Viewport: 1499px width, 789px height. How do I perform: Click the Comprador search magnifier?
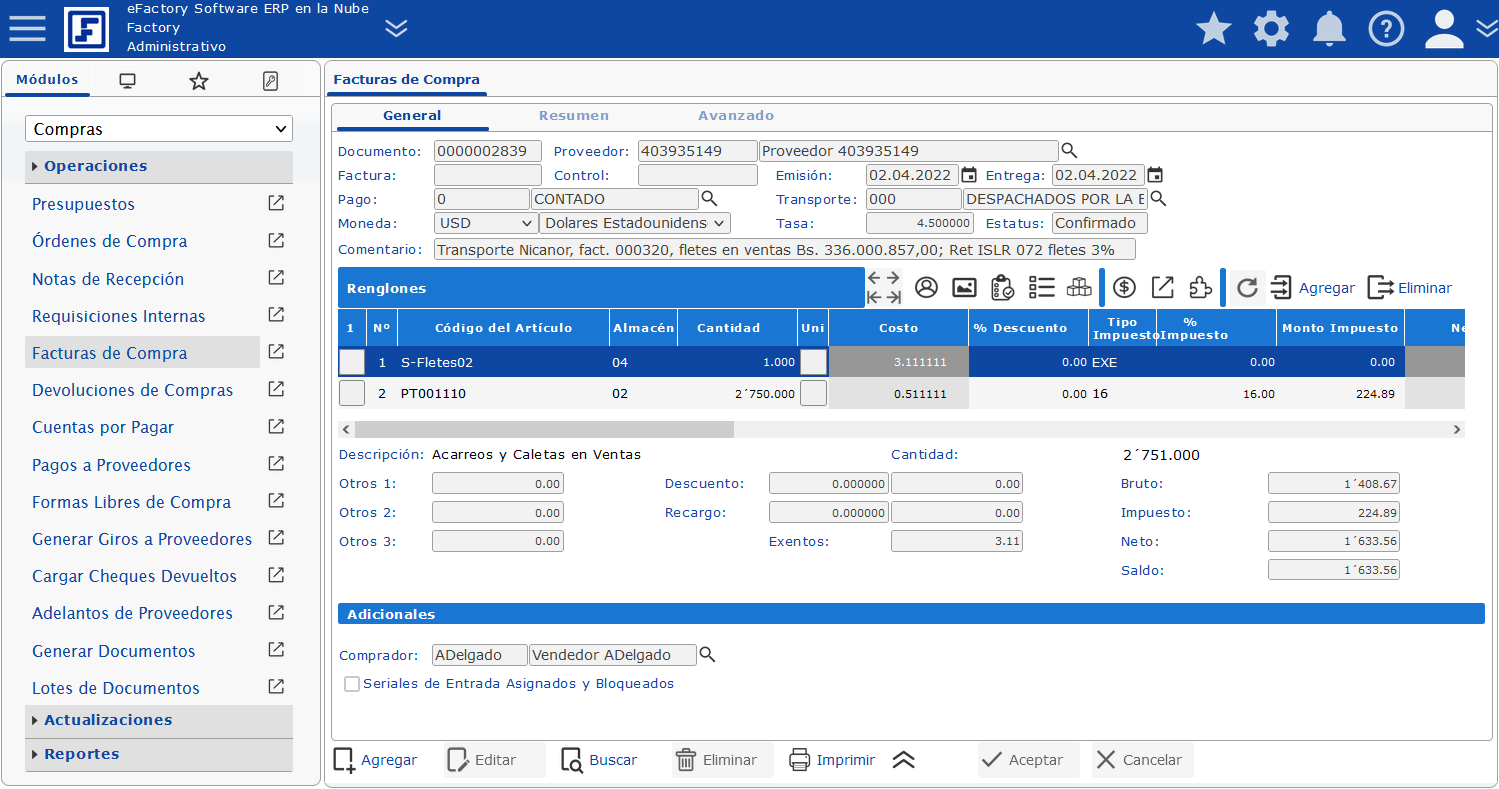point(707,655)
